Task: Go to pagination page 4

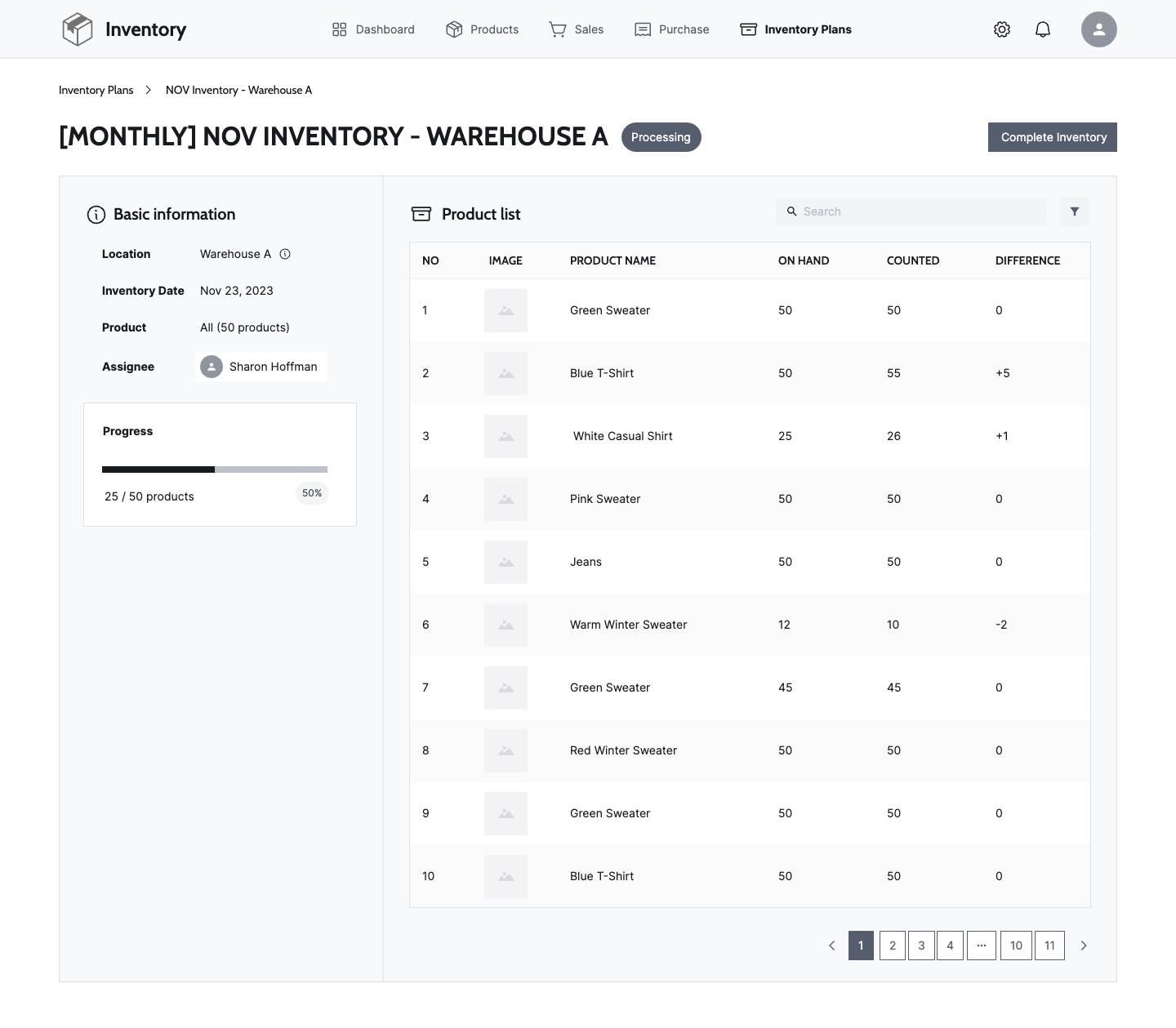Action: (x=950, y=946)
